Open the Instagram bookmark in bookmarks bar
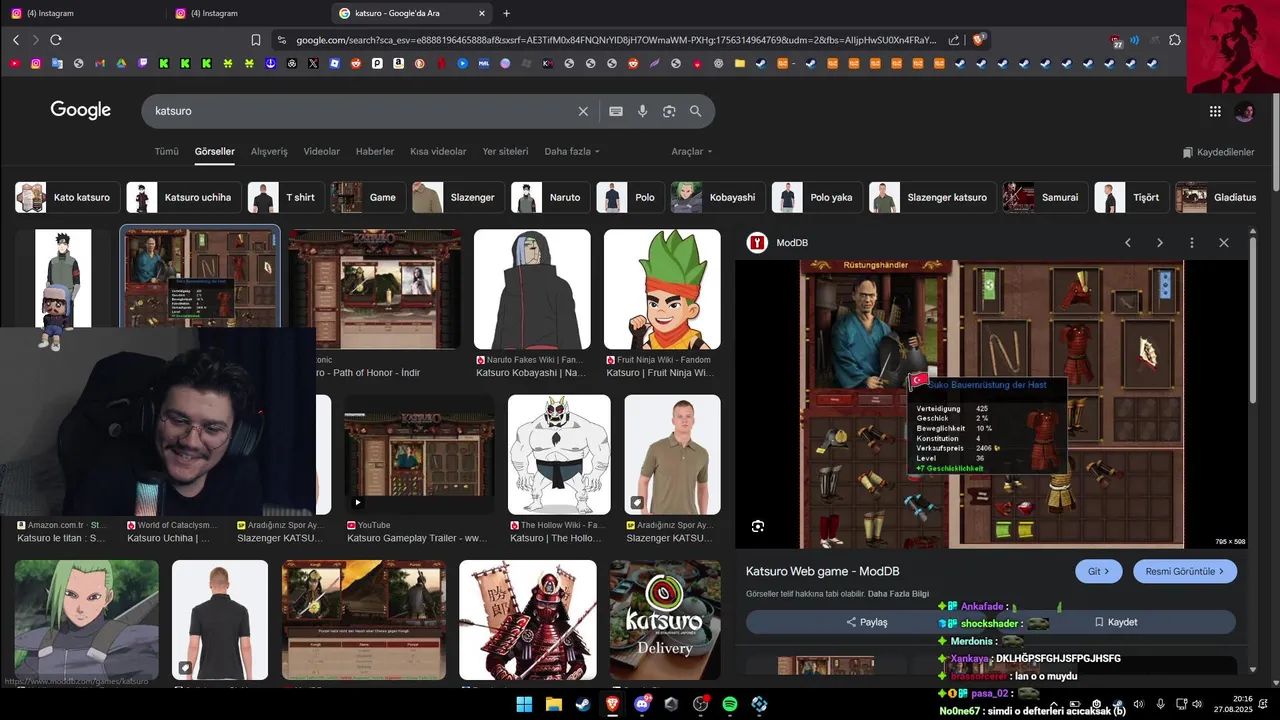 click(36, 63)
